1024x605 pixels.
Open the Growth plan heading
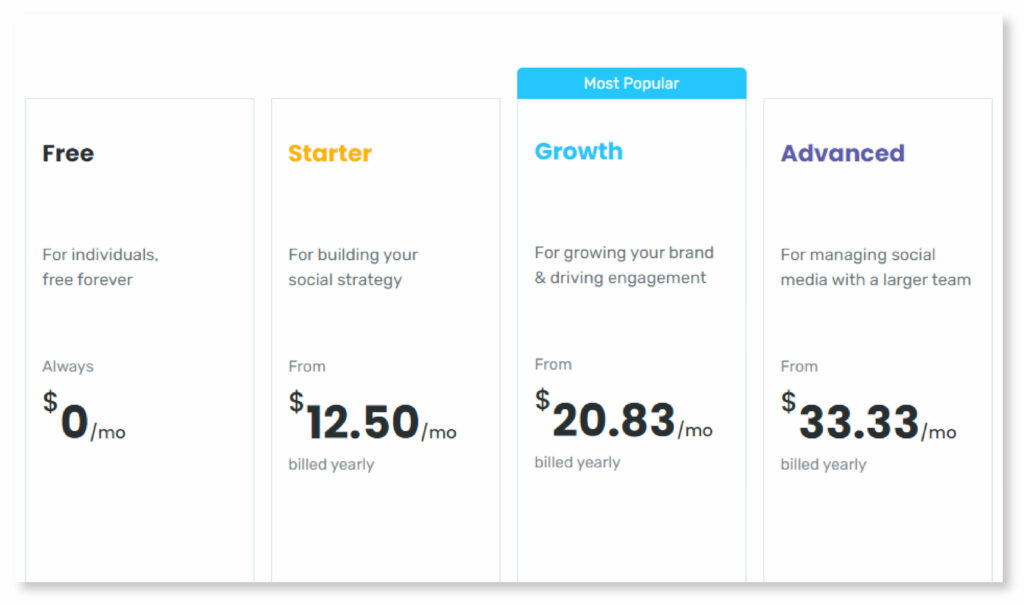(x=578, y=152)
